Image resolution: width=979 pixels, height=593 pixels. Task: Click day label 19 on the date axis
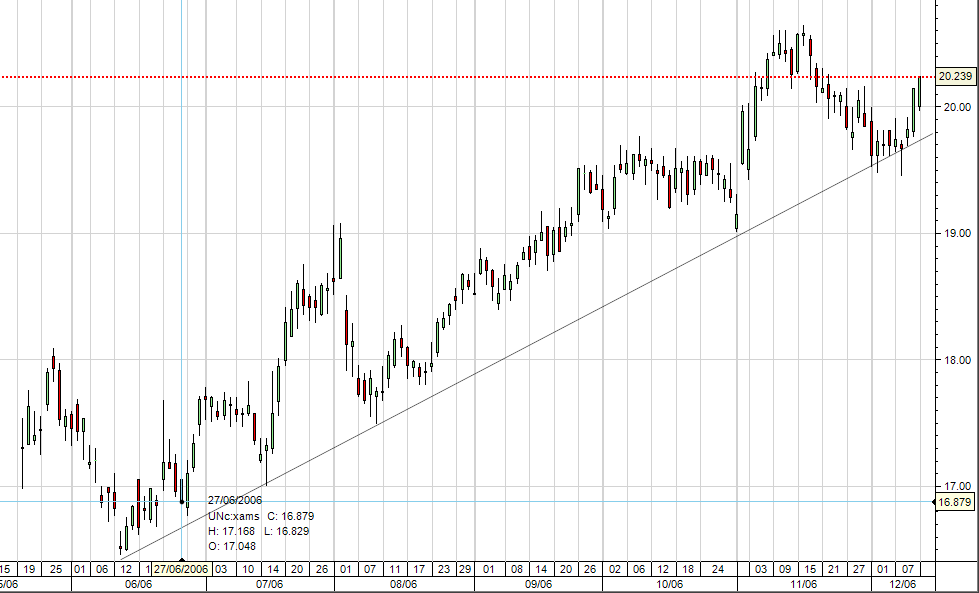(x=27, y=569)
